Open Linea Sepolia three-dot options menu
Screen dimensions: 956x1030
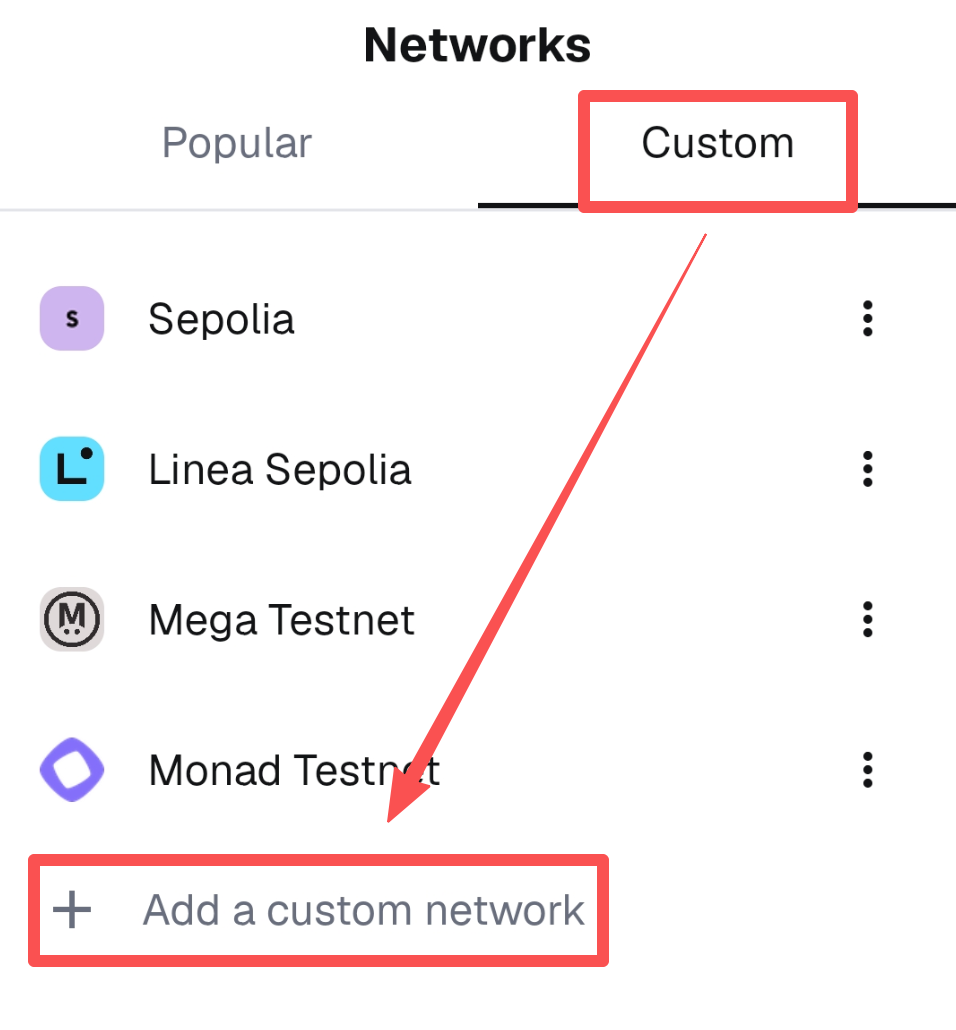(867, 469)
